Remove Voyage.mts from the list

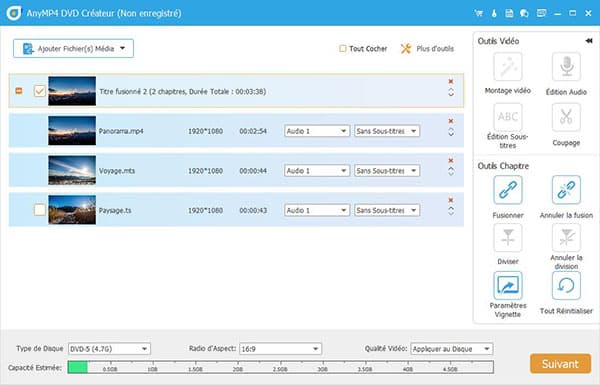pyautogui.click(x=451, y=160)
